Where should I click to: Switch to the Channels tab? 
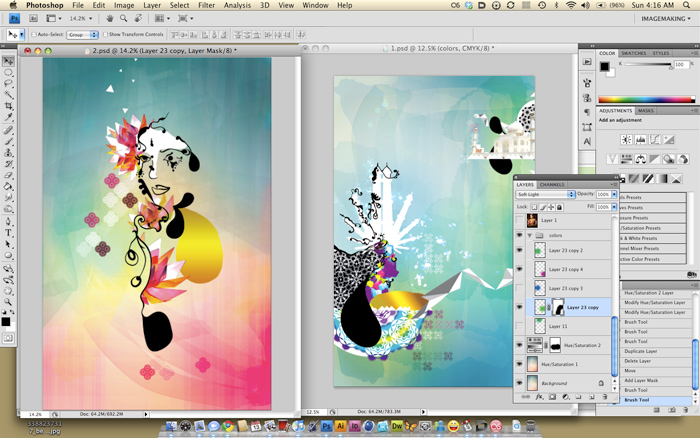click(x=552, y=184)
